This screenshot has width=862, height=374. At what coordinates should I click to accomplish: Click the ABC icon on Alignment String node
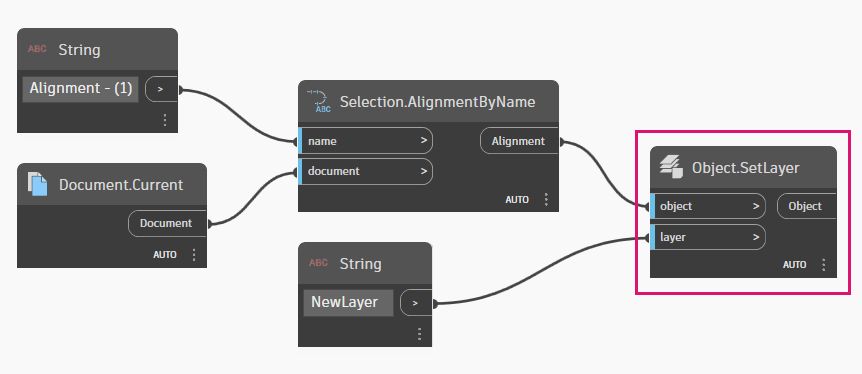click(x=37, y=50)
